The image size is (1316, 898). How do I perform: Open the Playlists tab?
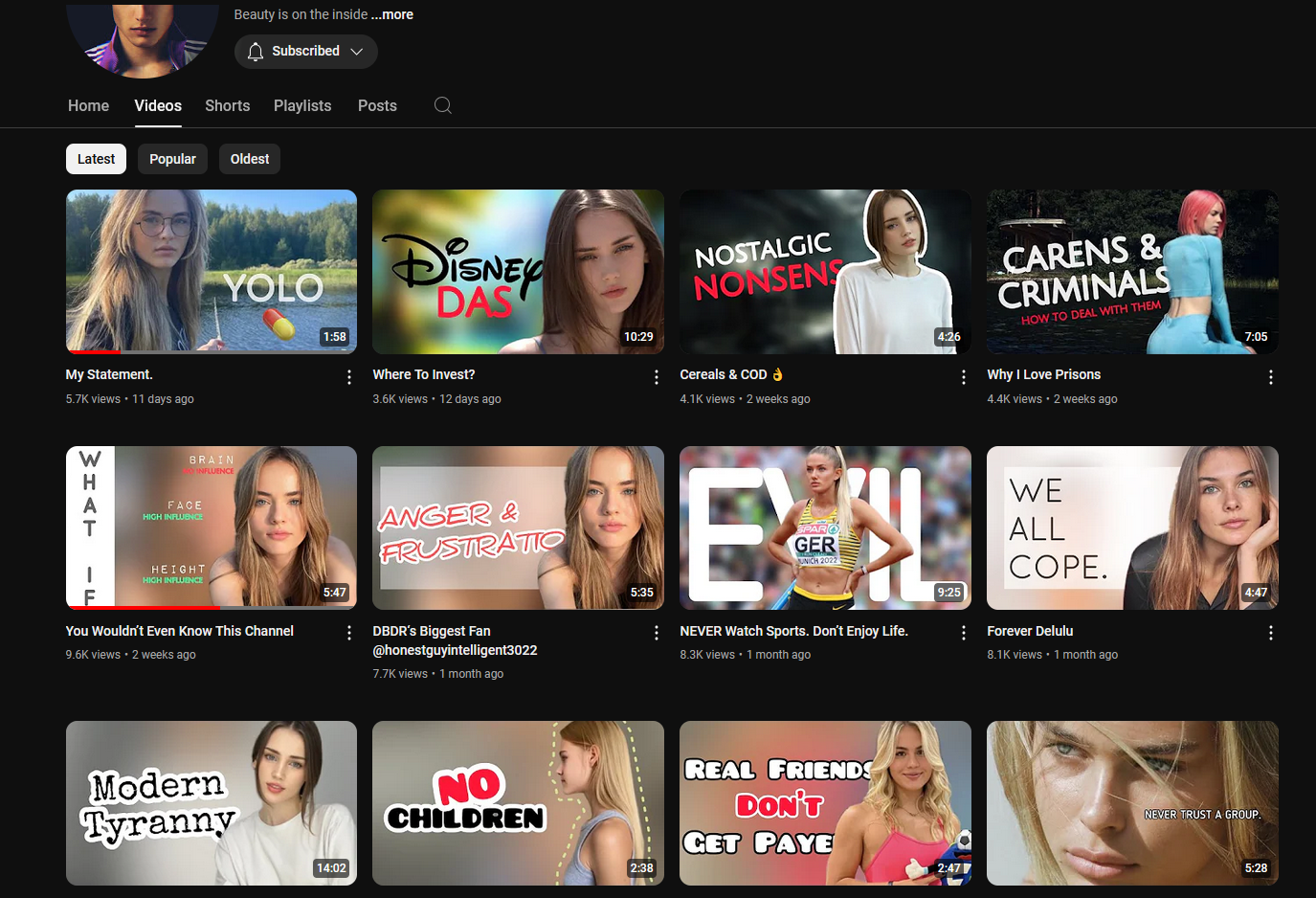tap(302, 105)
